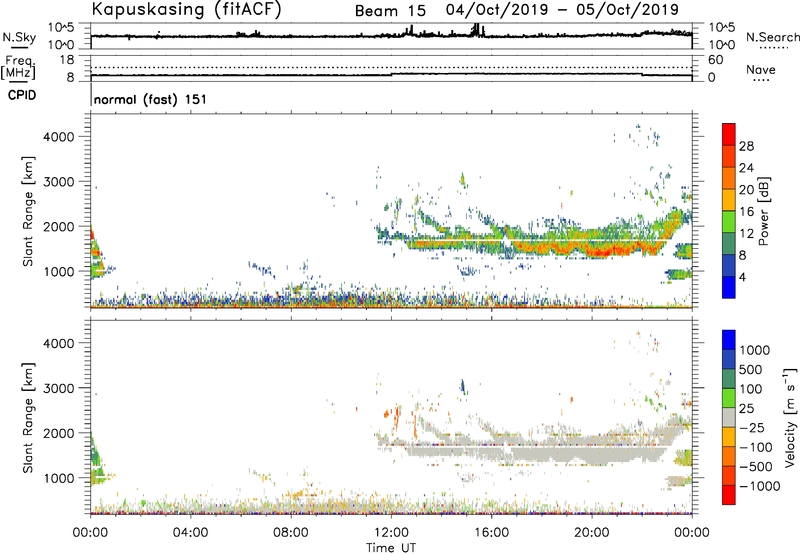Click the 28 label on power colorbar

(x=746, y=146)
